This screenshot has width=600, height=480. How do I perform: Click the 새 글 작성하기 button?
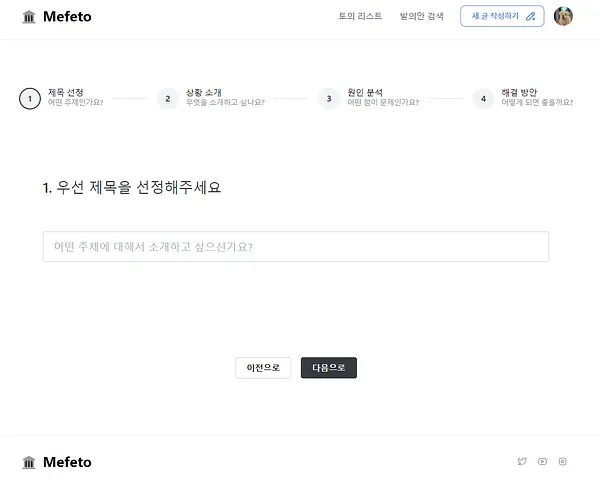tap(502, 16)
